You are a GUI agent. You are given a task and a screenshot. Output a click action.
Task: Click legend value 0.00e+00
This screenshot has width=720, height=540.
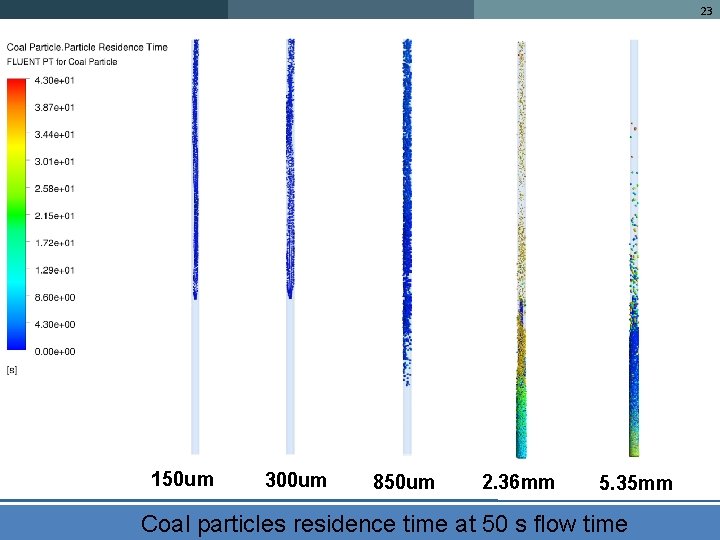55,352
